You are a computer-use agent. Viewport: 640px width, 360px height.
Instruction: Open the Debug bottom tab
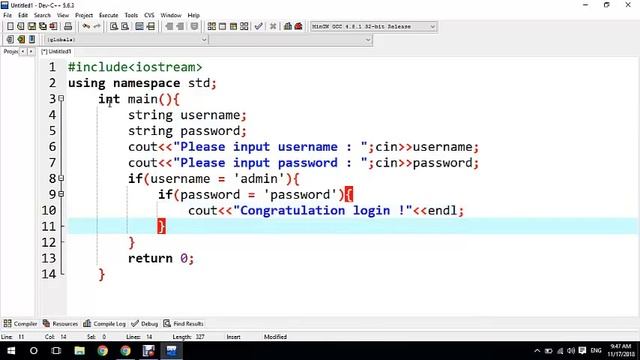(x=144, y=324)
